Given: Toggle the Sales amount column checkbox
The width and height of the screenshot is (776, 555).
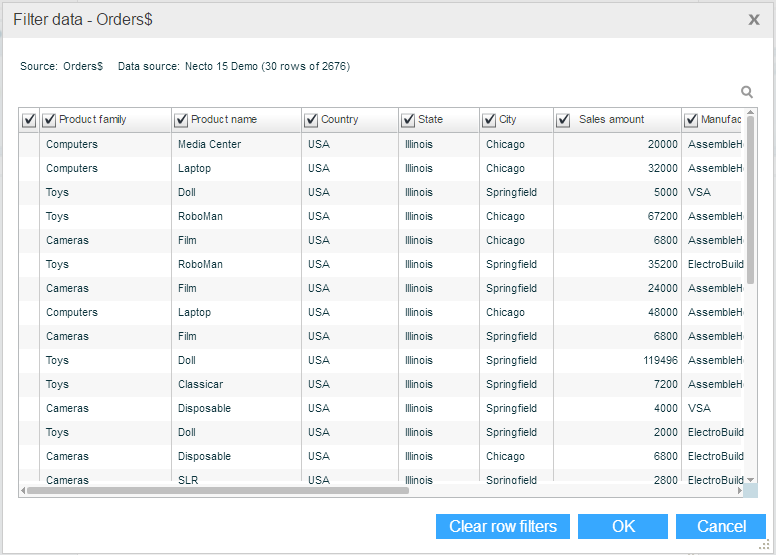Looking at the screenshot, I should point(563,120).
